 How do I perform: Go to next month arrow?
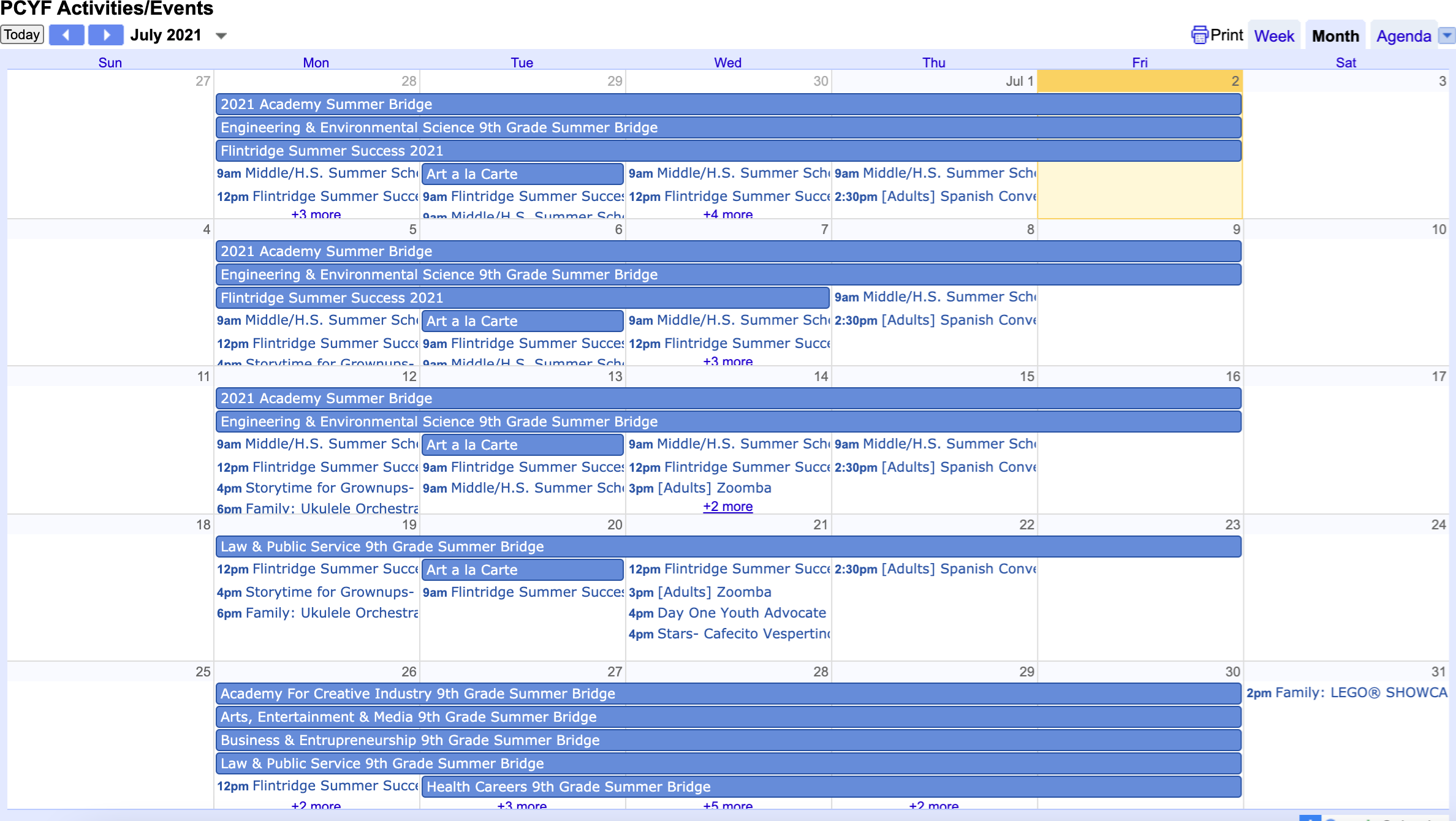[x=106, y=35]
